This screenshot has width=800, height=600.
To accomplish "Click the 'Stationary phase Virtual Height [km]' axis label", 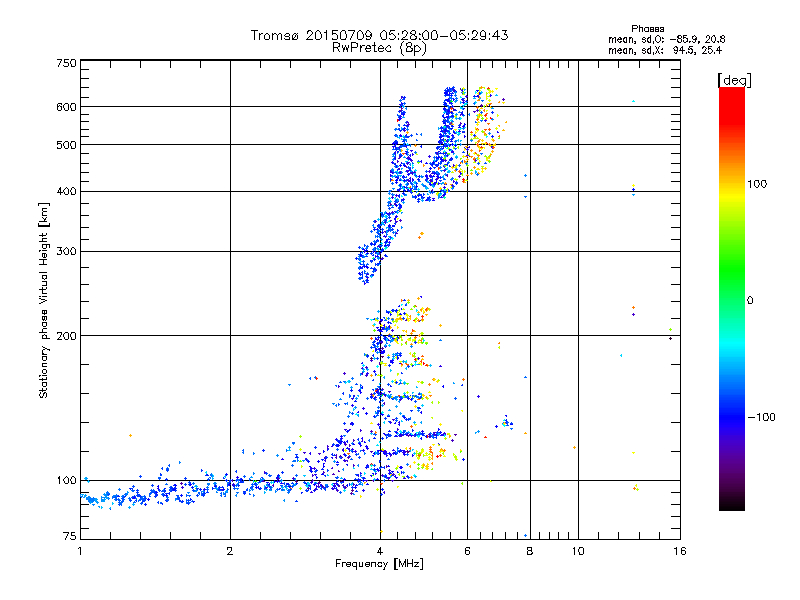I will point(44,300).
